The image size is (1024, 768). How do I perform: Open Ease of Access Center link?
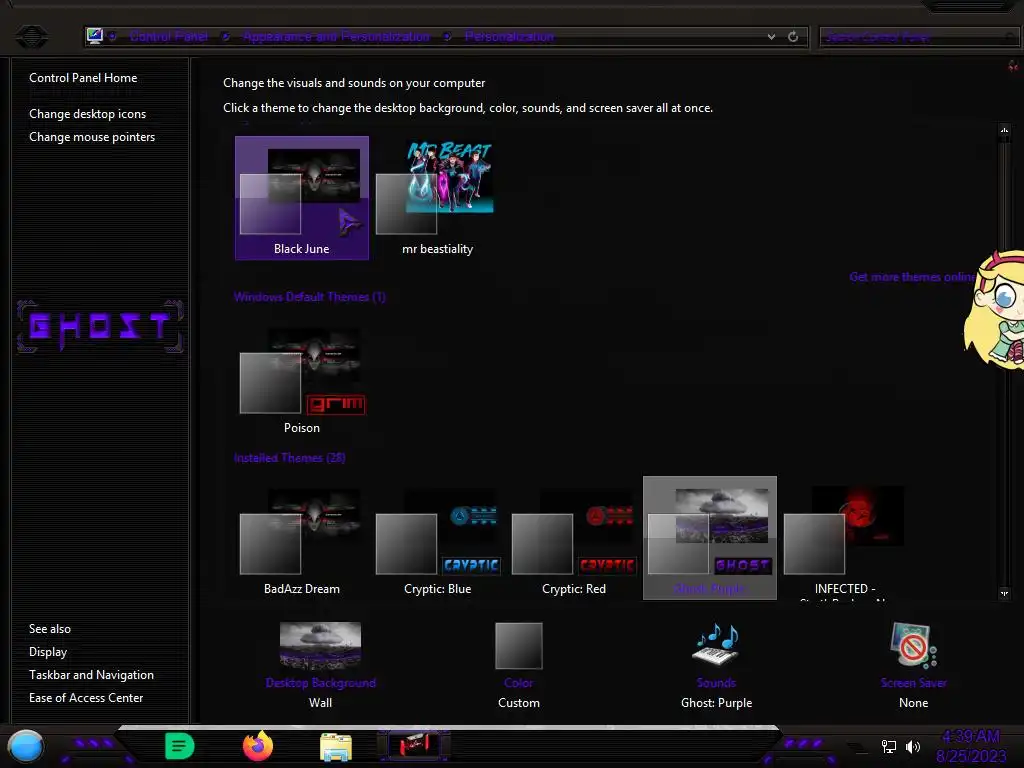point(86,697)
